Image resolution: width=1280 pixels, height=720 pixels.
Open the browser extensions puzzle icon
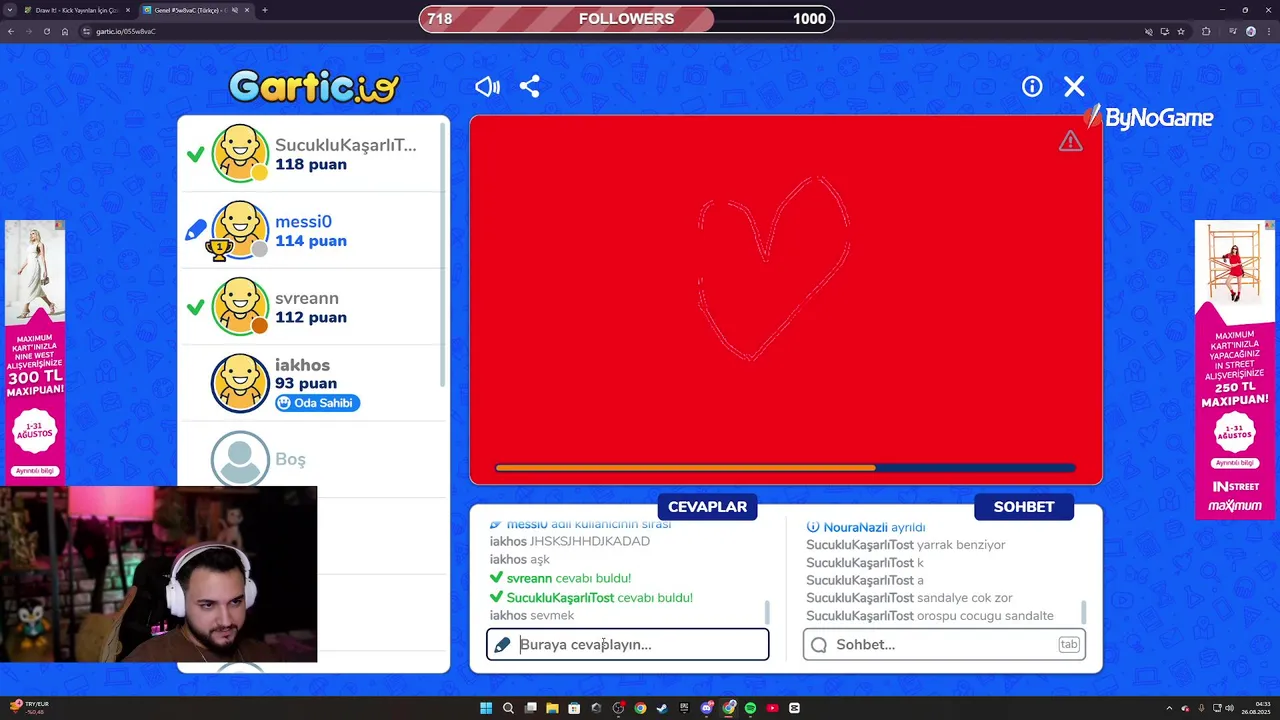1206,31
